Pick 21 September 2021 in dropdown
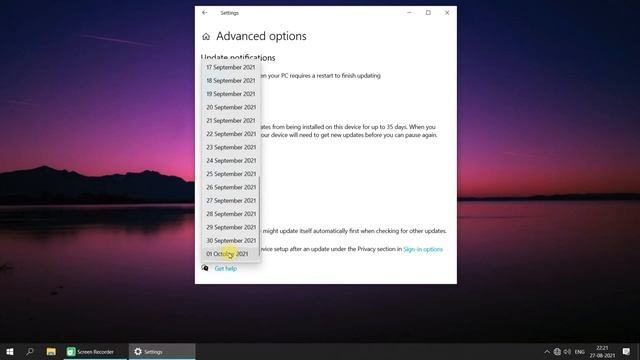Image resolution: width=640 pixels, height=360 pixels. pos(231,120)
